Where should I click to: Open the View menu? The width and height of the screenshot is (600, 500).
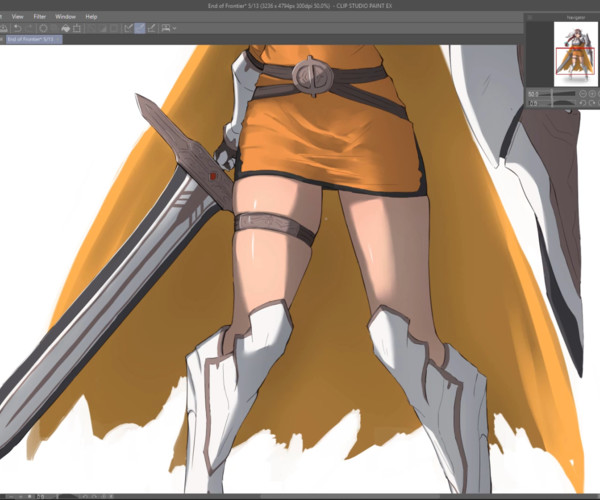(17, 16)
